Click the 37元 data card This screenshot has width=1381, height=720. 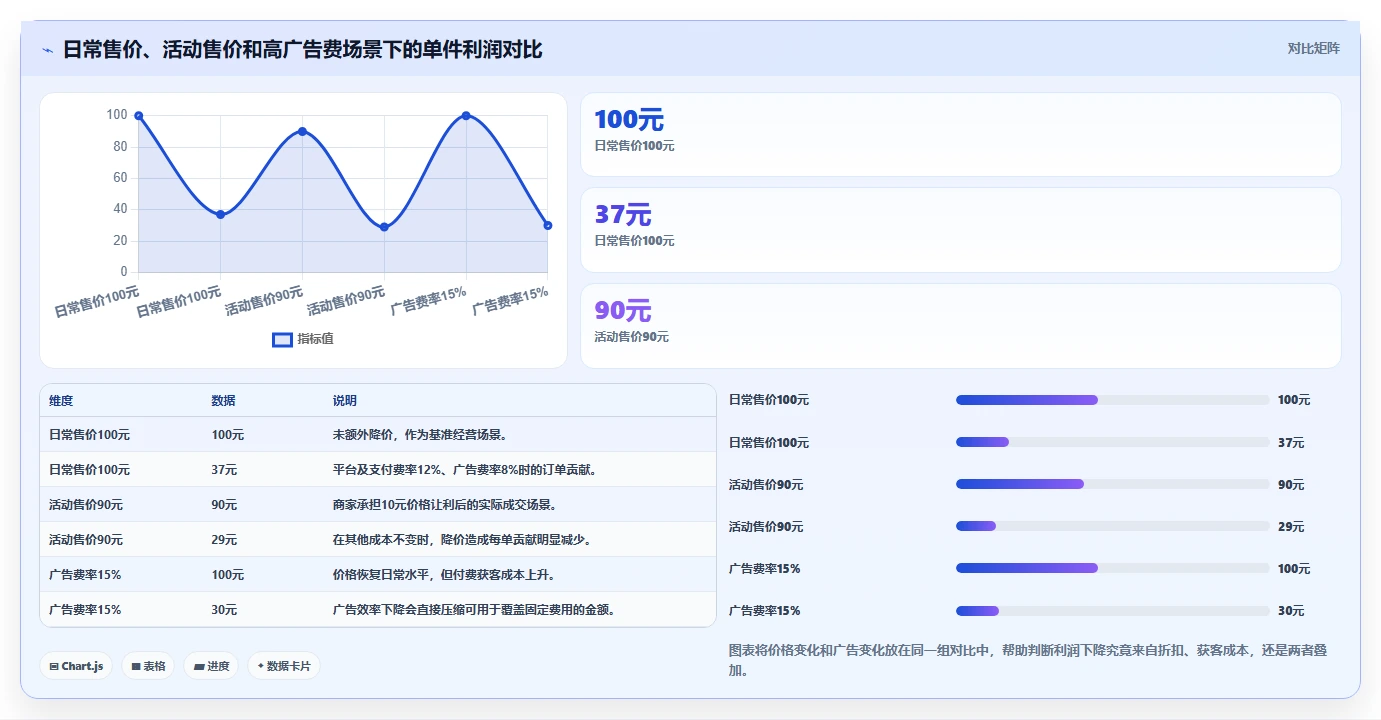click(x=961, y=230)
